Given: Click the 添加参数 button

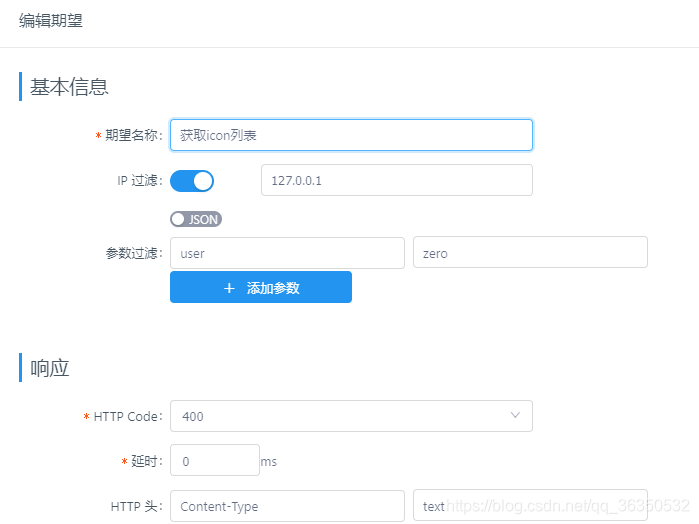Looking at the screenshot, I should point(261,287).
